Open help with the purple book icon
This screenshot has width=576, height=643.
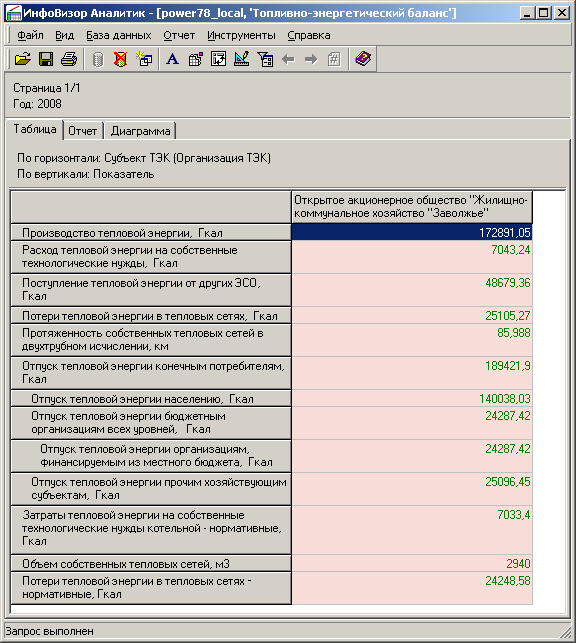(x=363, y=59)
